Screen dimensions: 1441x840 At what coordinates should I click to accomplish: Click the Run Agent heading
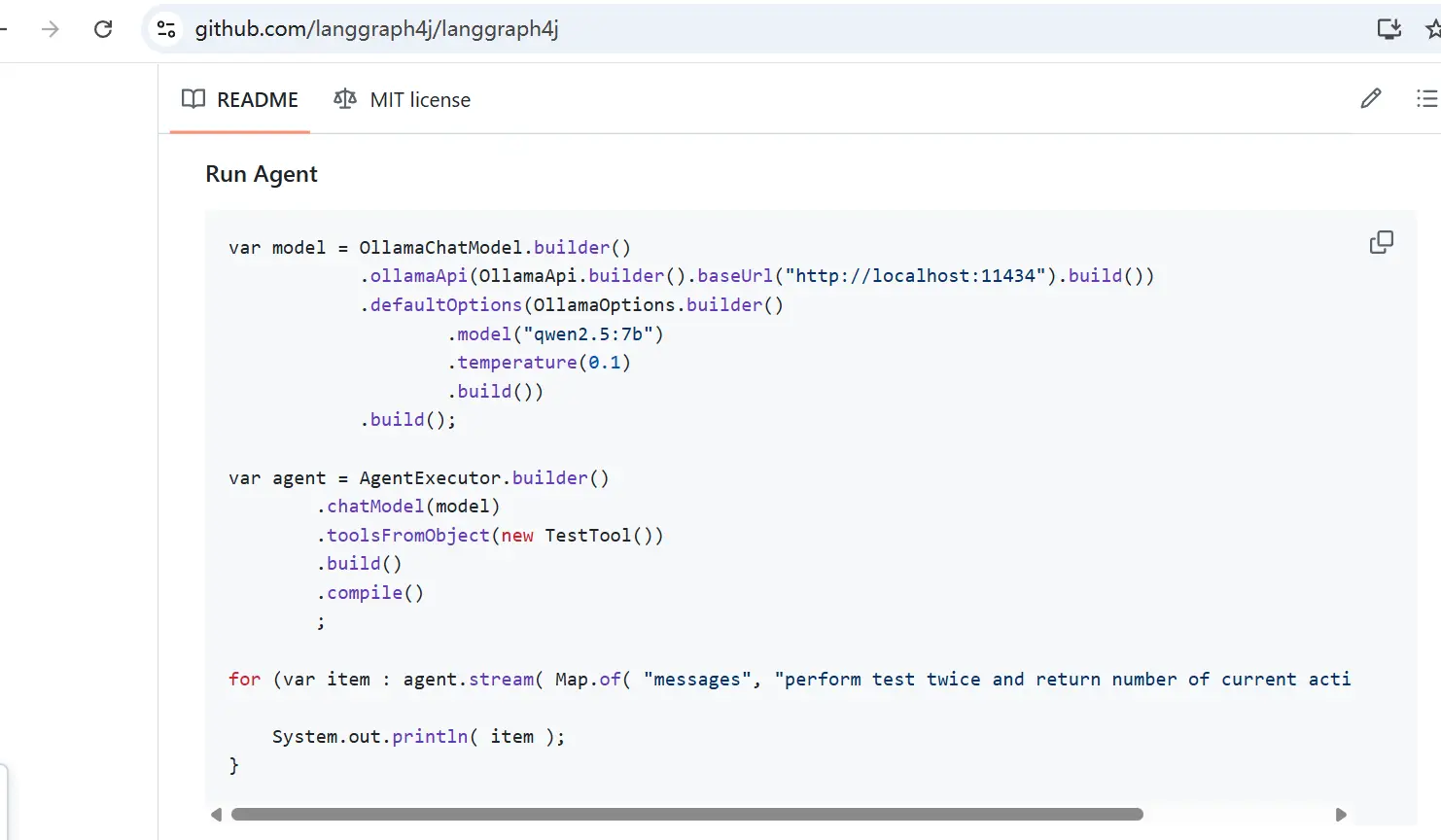262,174
